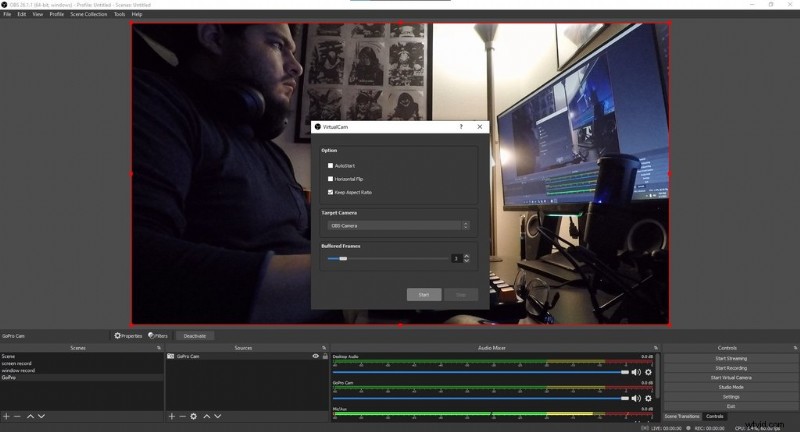Click Start in VirtualCam dialog
The image size is (800, 432).
[x=424, y=295]
